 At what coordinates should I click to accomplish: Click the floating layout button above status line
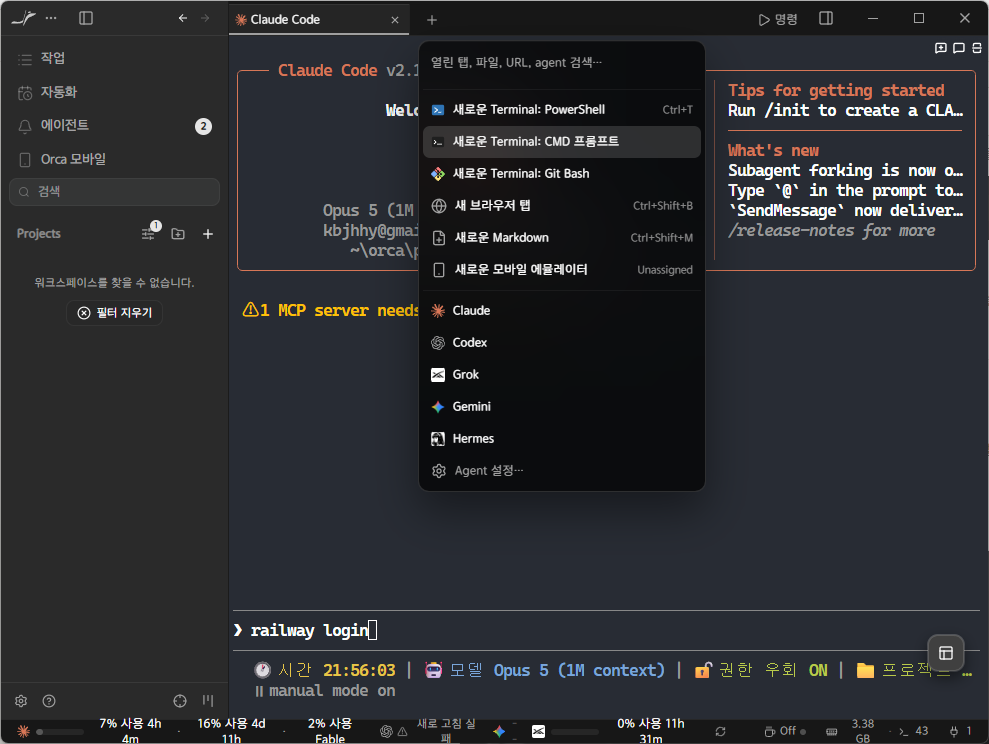tap(945, 653)
